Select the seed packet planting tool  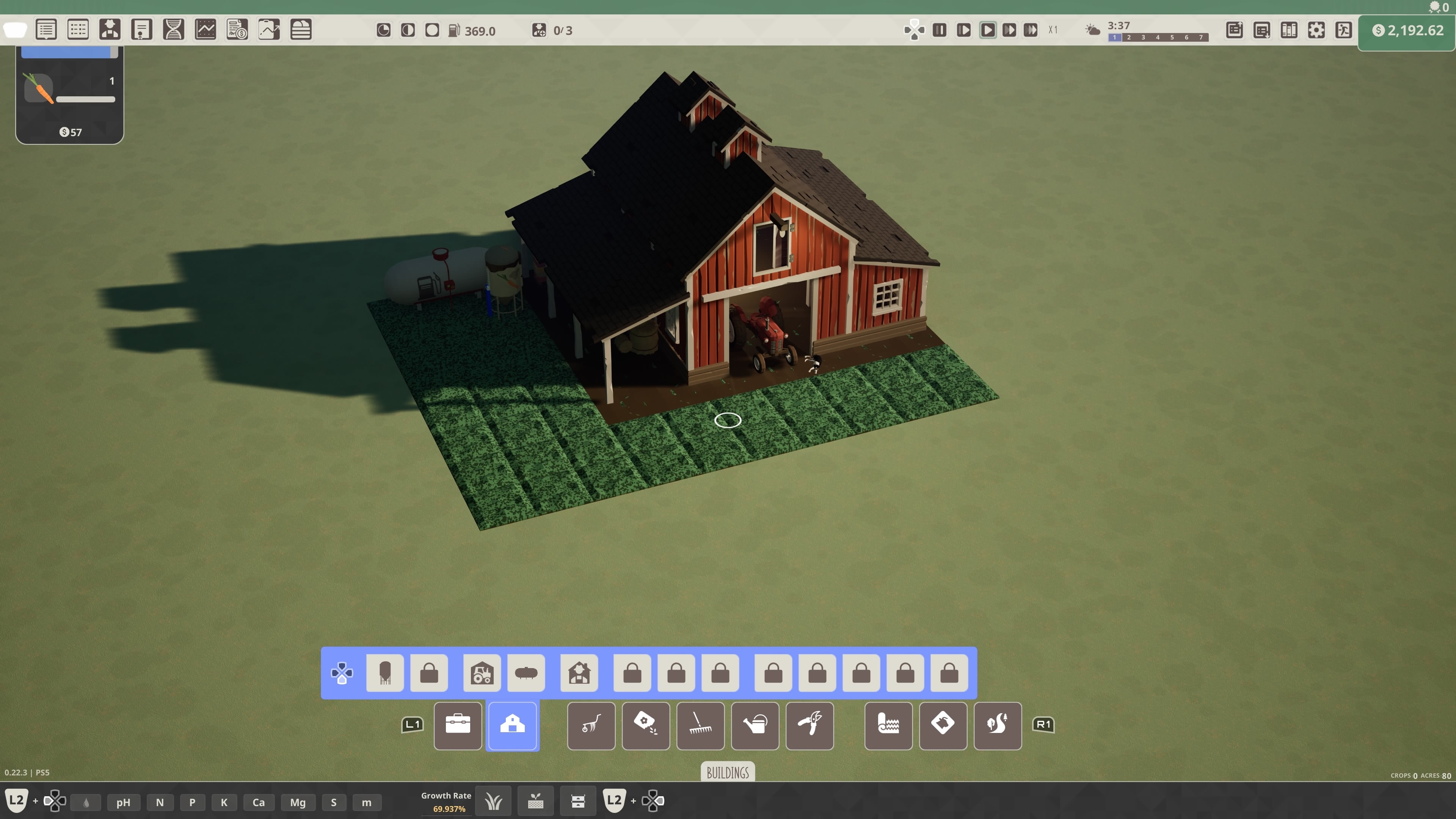click(645, 726)
